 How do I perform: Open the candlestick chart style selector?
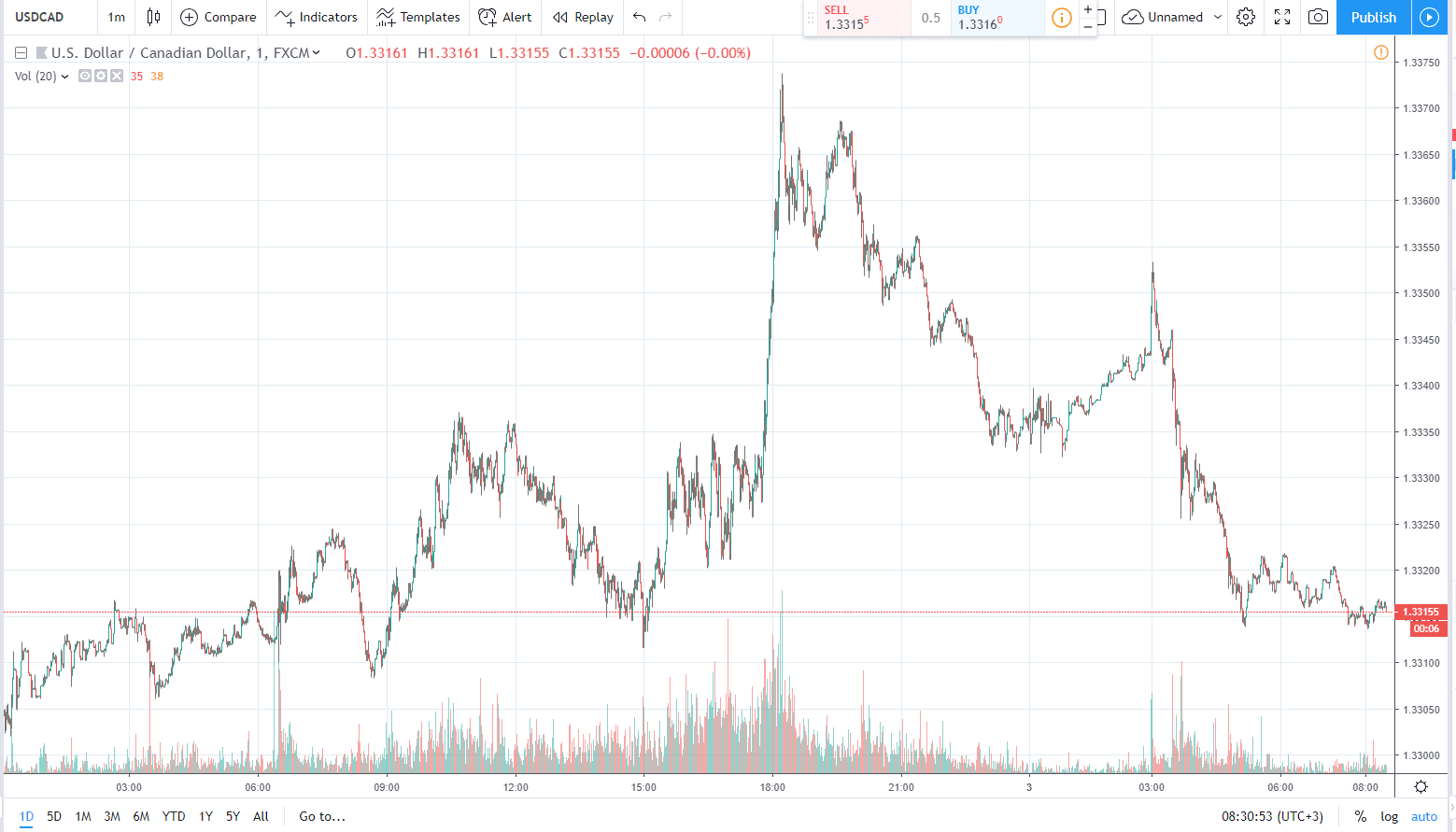(153, 17)
